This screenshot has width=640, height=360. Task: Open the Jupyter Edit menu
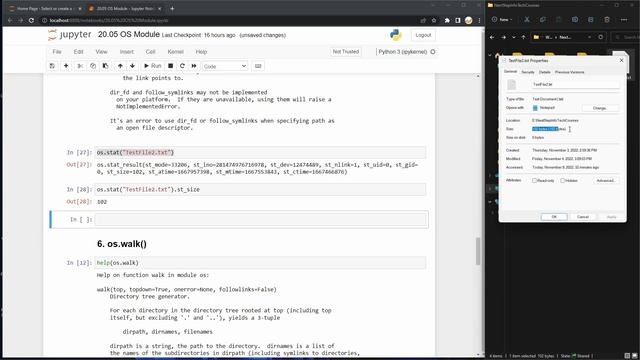(78, 52)
